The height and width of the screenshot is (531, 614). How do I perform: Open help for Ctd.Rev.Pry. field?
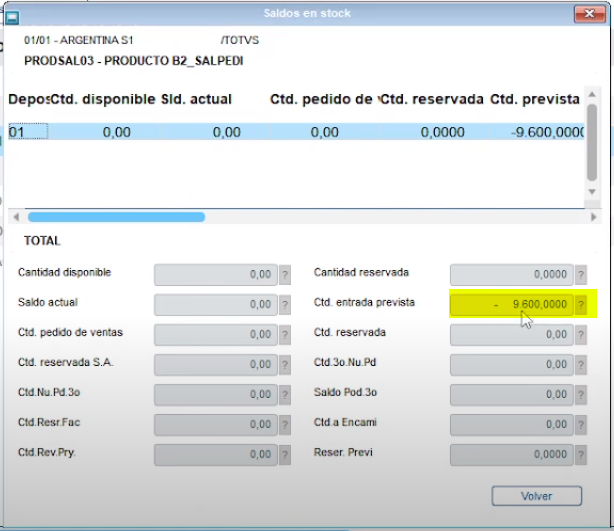pos(285,455)
